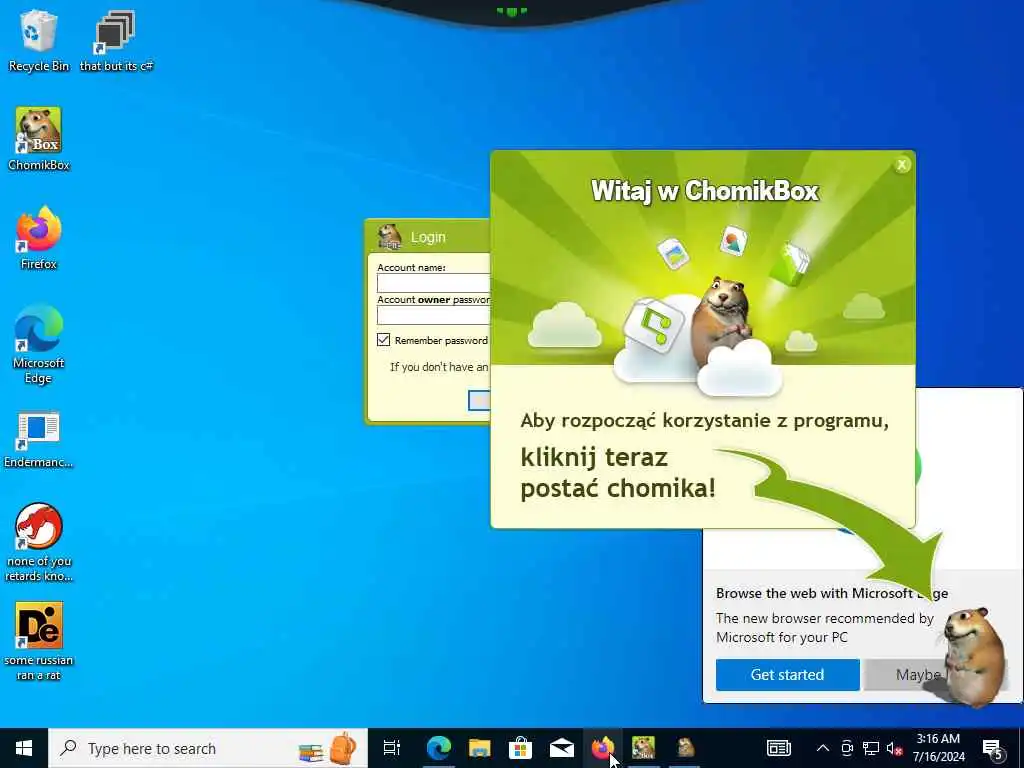Screen dimensions: 1024x768
Task: Click the Maybe later button in Edge prompt
Action: [904, 674]
